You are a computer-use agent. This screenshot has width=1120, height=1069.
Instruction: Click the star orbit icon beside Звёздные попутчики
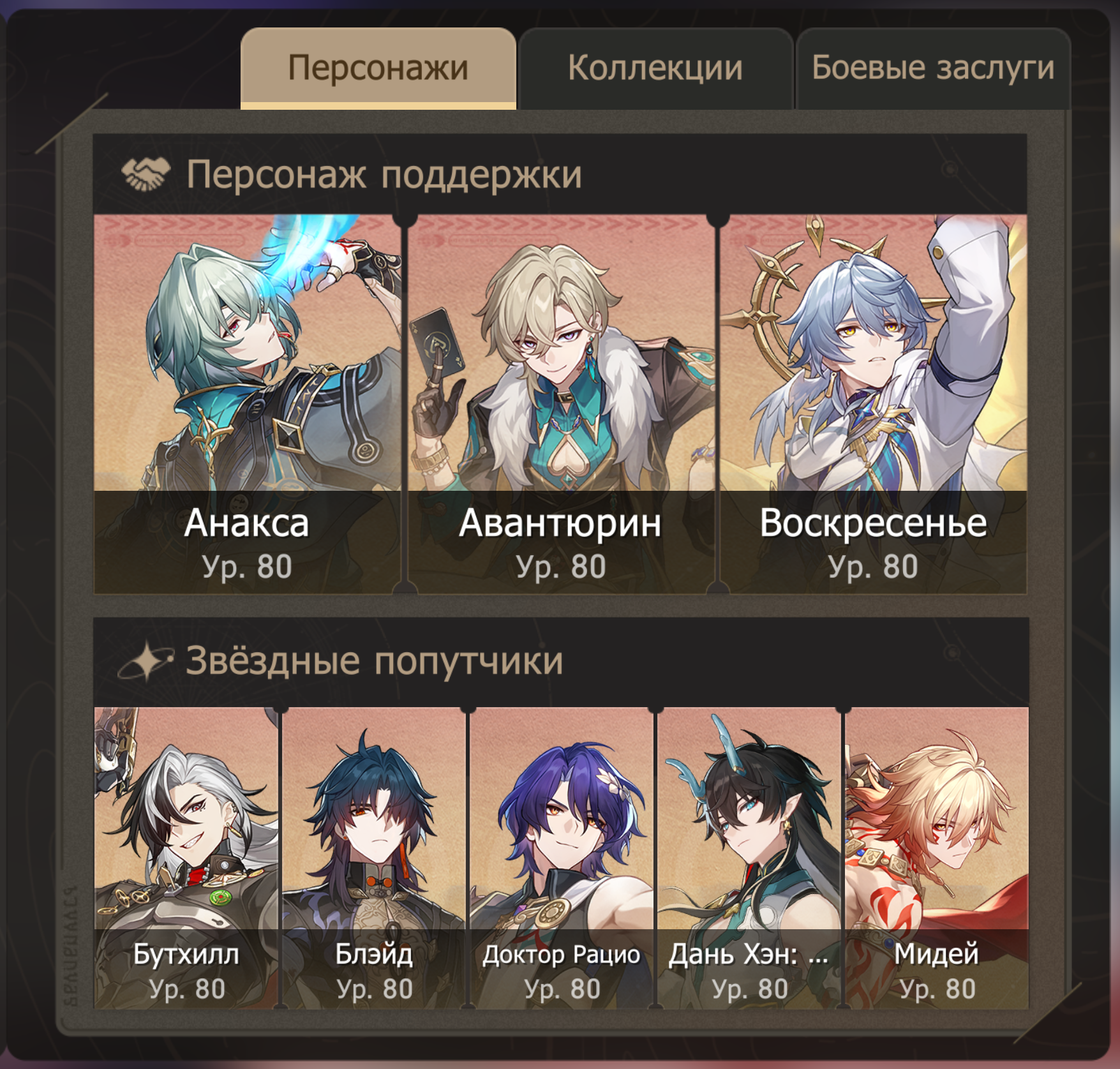(146, 661)
